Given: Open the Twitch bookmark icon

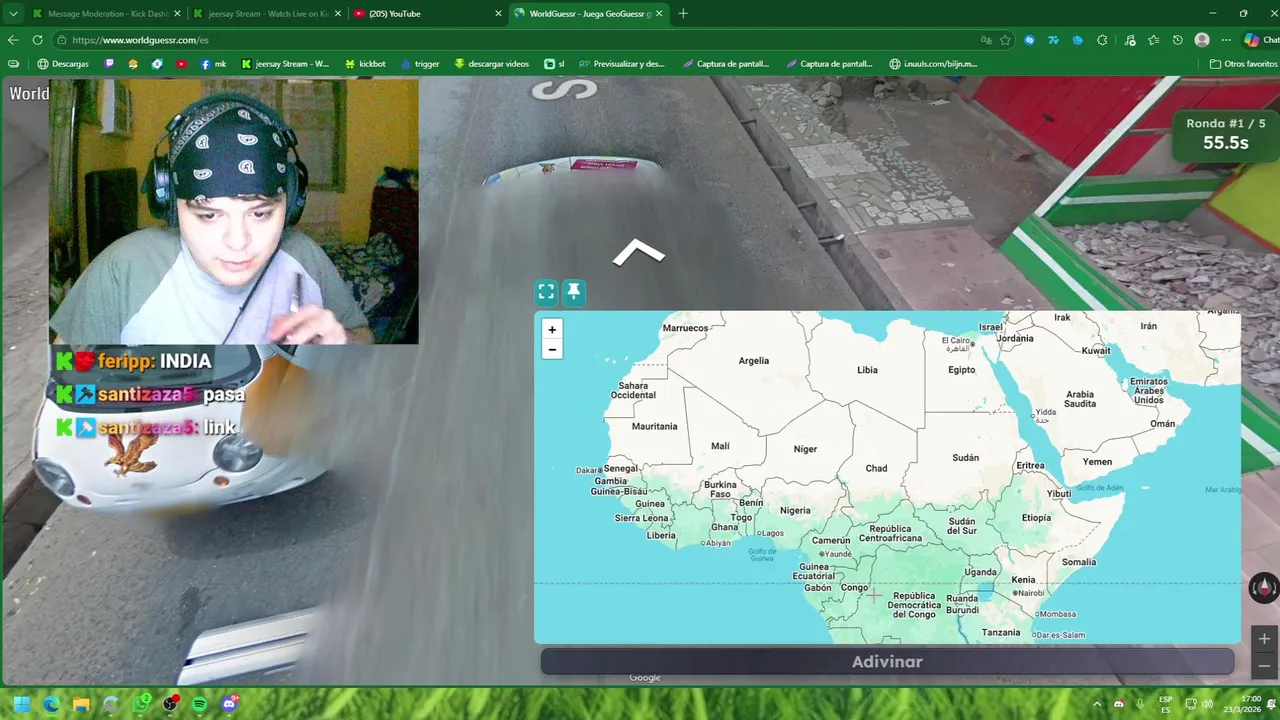Looking at the screenshot, I should coord(109,64).
